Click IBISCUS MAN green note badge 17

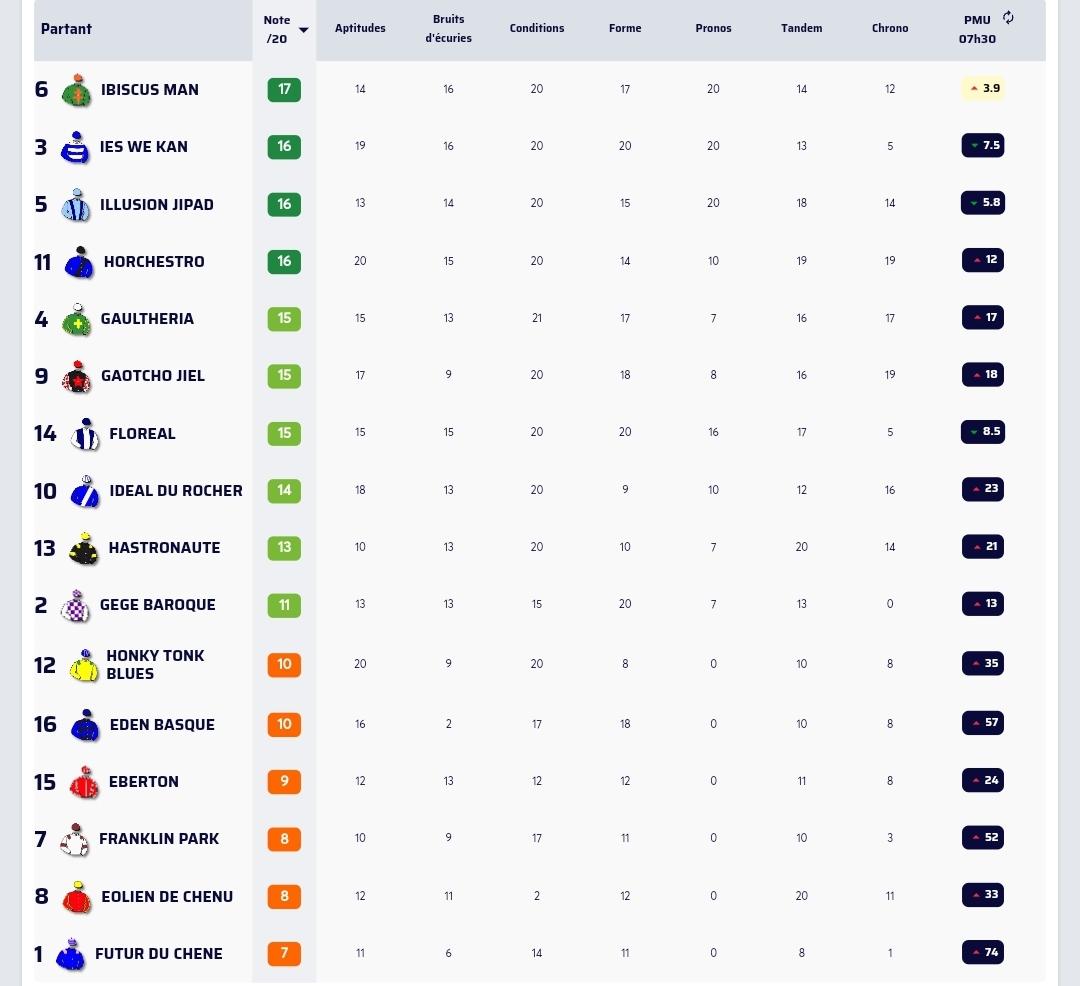point(284,90)
